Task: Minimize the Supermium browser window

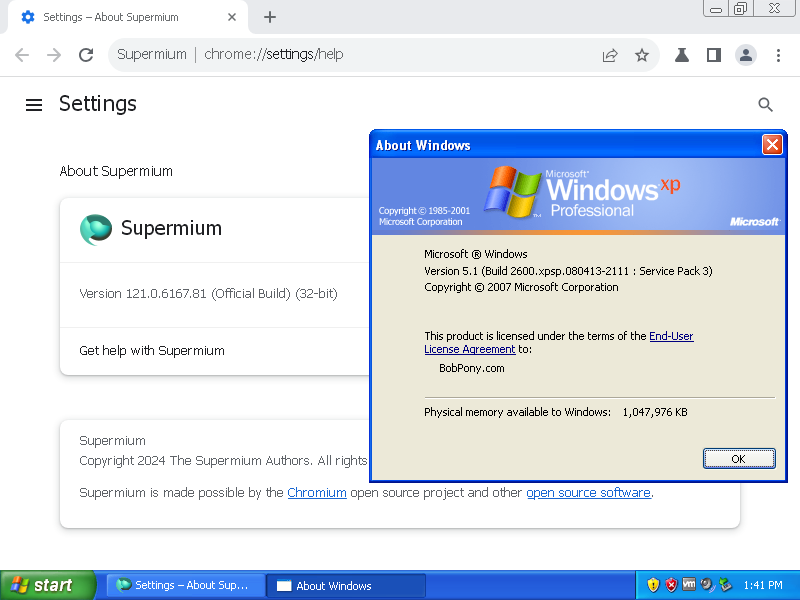Action: (x=716, y=9)
